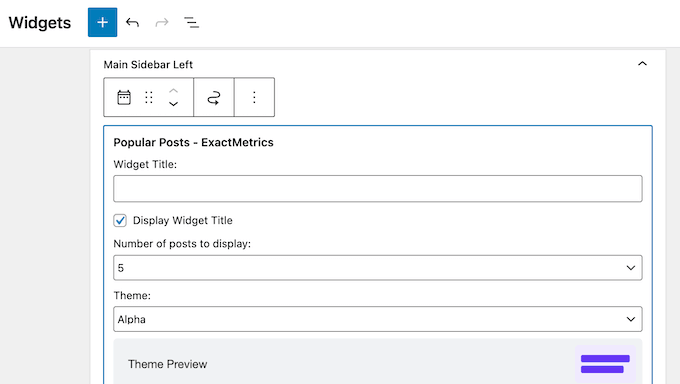Screen dimensions: 680x384
Task: Open the three-dot block options menu
Action: coord(254,97)
